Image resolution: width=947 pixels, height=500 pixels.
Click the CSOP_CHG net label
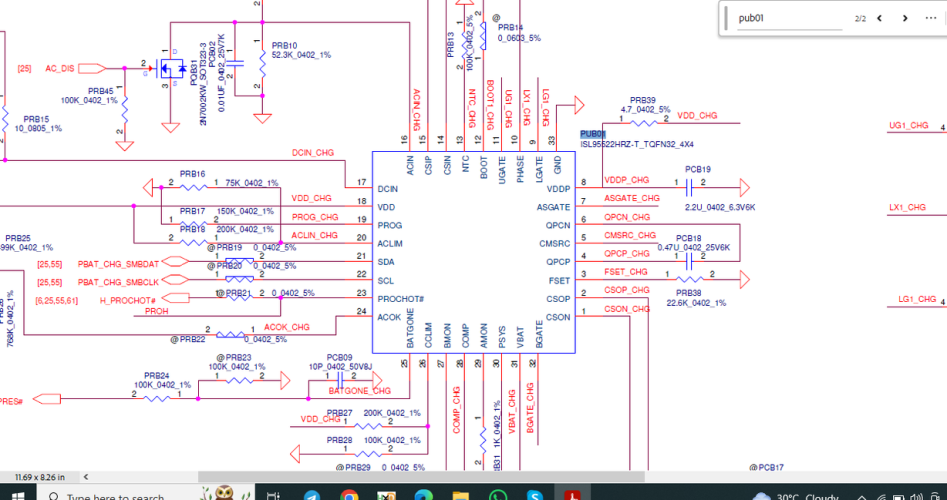click(627, 290)
